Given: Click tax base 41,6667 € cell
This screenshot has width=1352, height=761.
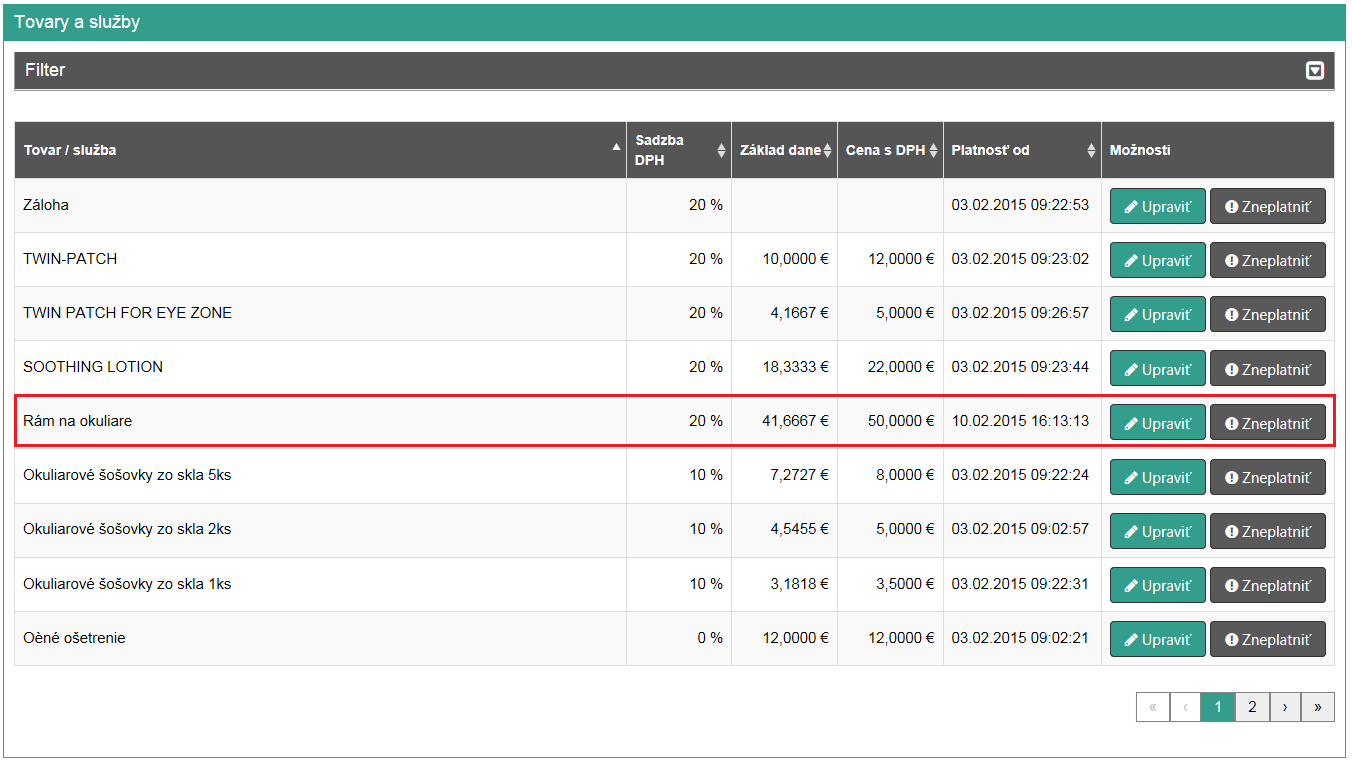Looking at the screenshot, I should point(785,421).
